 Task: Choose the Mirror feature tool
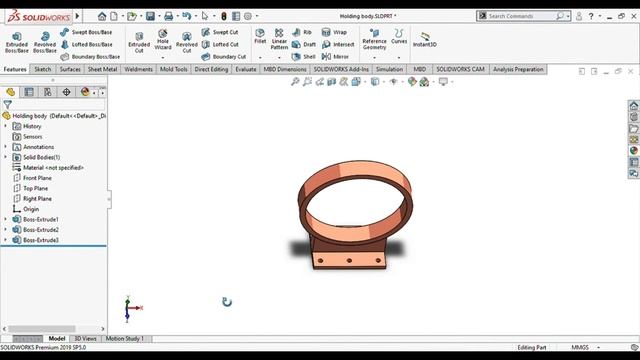coord(335,57)
